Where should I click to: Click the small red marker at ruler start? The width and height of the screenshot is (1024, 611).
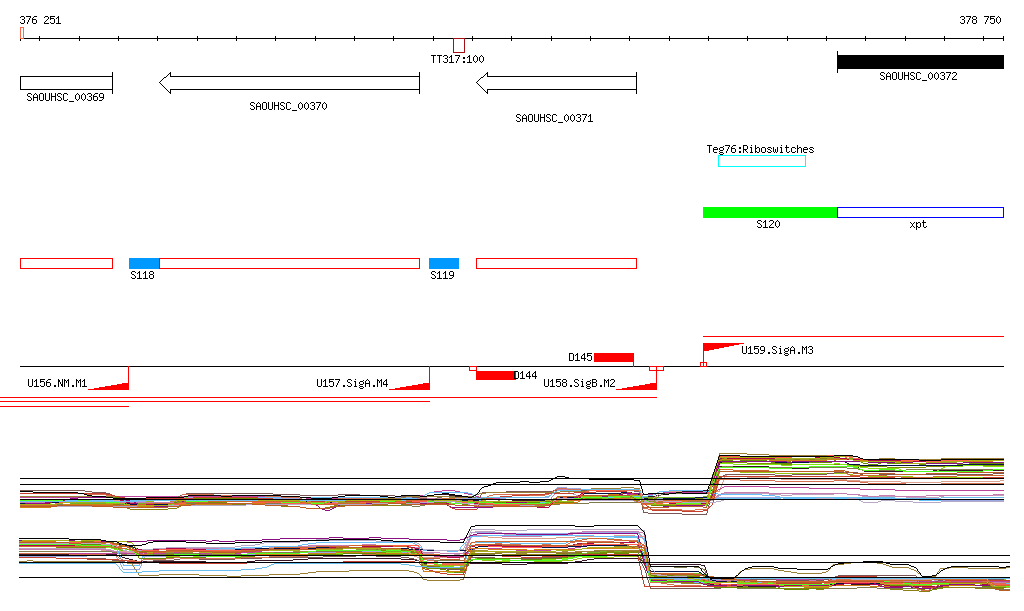(22, 33)
